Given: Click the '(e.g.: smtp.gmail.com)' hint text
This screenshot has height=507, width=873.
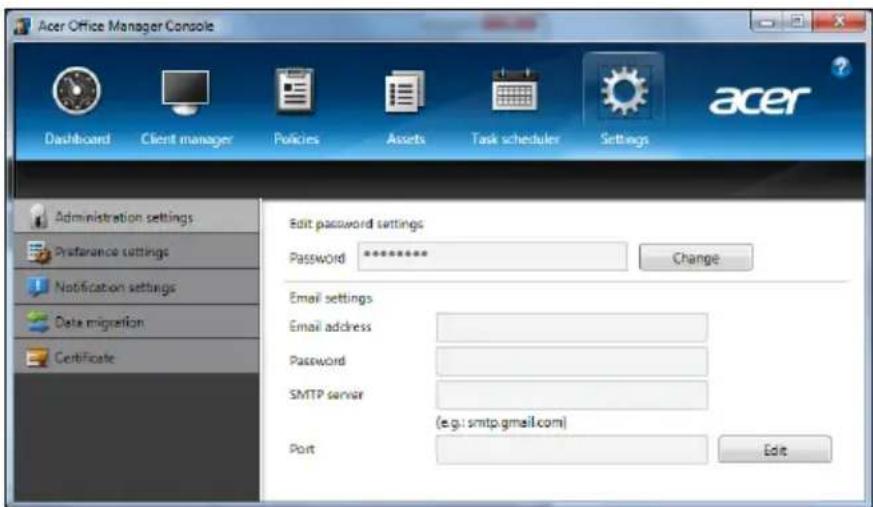Looking at the screenshot, I should 501,422.
